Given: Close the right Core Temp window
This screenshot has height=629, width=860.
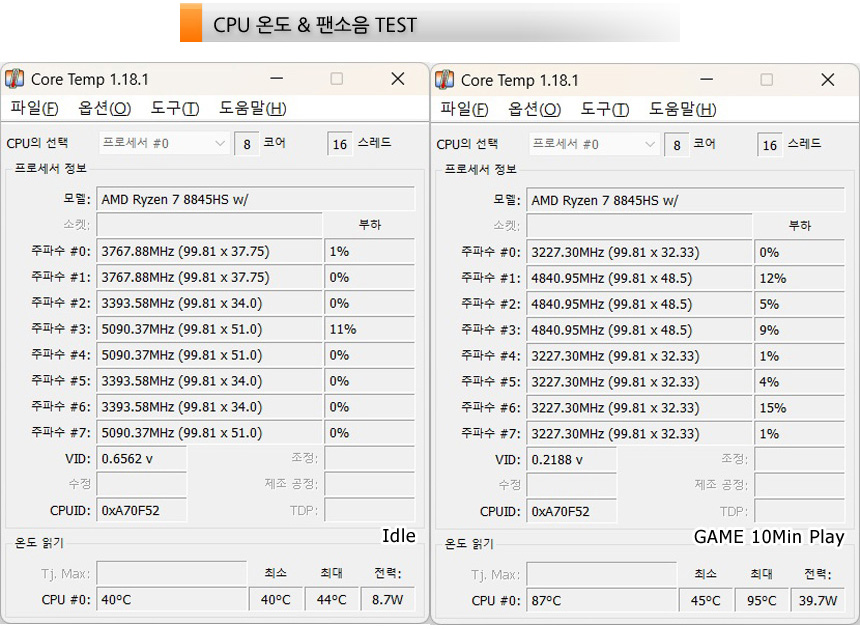Looking at the screenshot, I should [x=828, y=80].
